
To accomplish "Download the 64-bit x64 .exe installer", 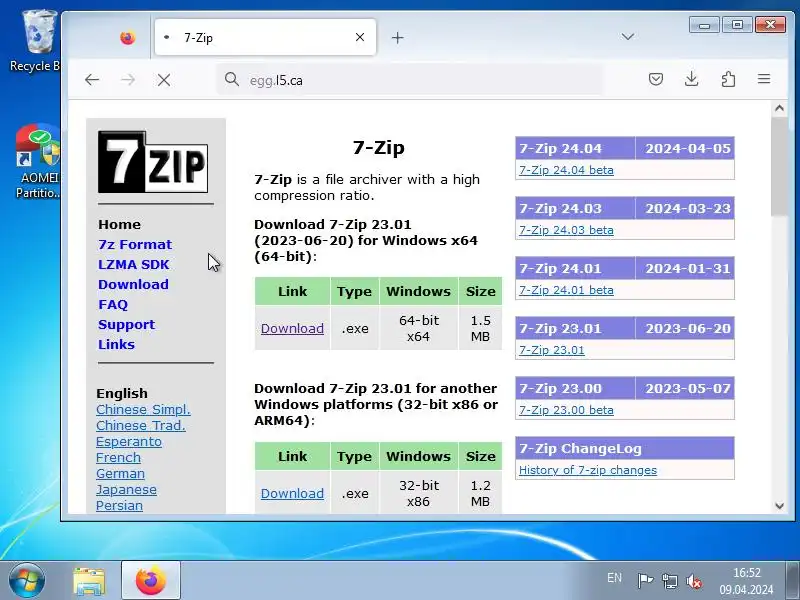I will pos(292,328).
